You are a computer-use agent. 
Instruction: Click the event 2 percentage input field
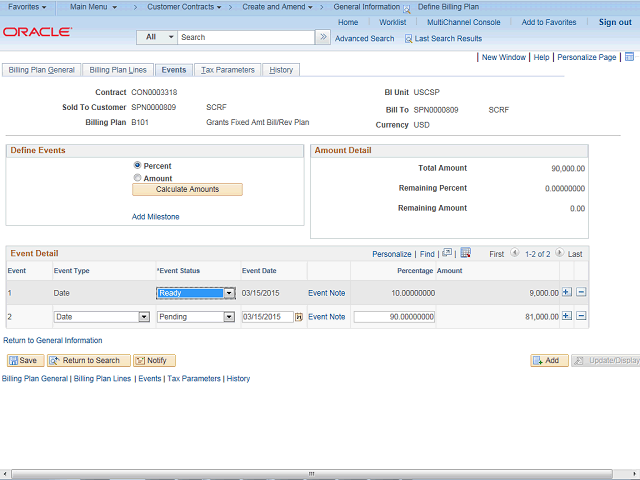coord(394,317)
